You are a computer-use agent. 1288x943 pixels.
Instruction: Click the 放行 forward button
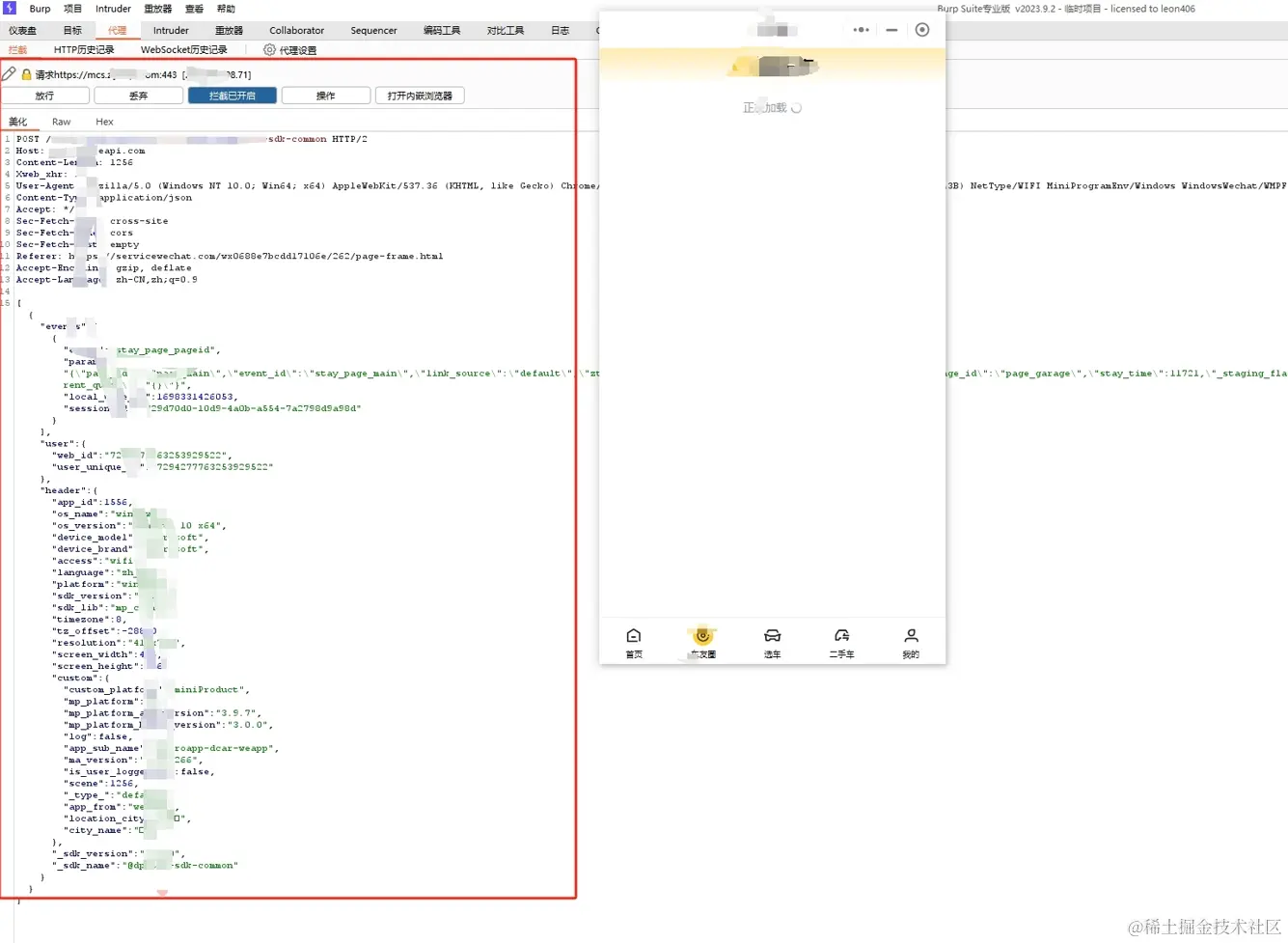(x=45, y=96)
